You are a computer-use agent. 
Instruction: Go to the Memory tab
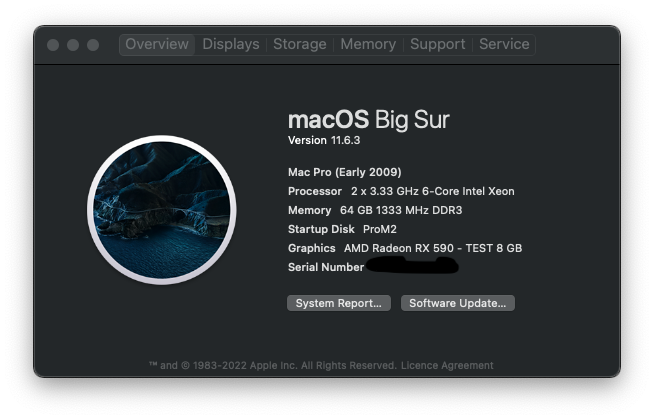(x=368, y=44)
